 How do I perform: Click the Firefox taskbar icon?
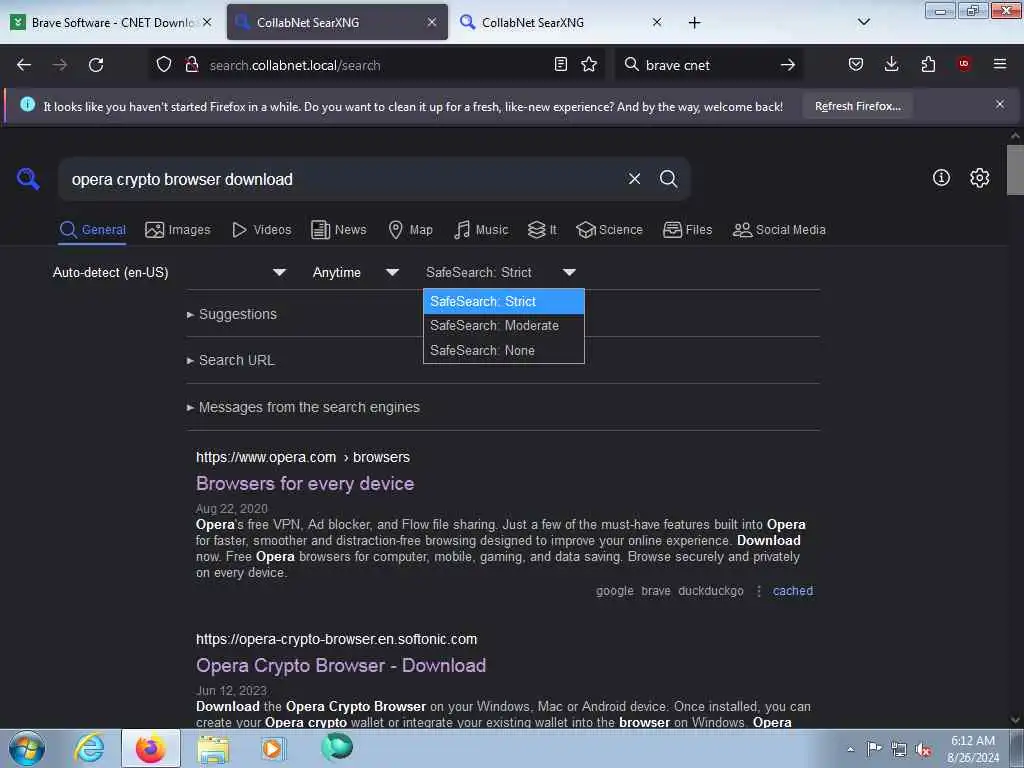pos(151,748)
